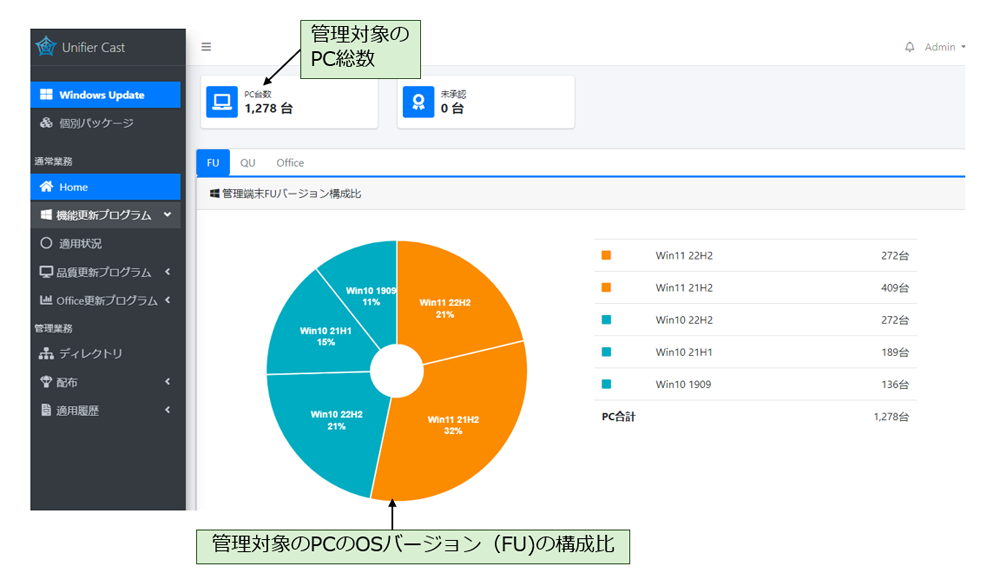This screenshot has height=586, width=1000.
Task: Click the house icon next to Home
Action: [46, 186]
